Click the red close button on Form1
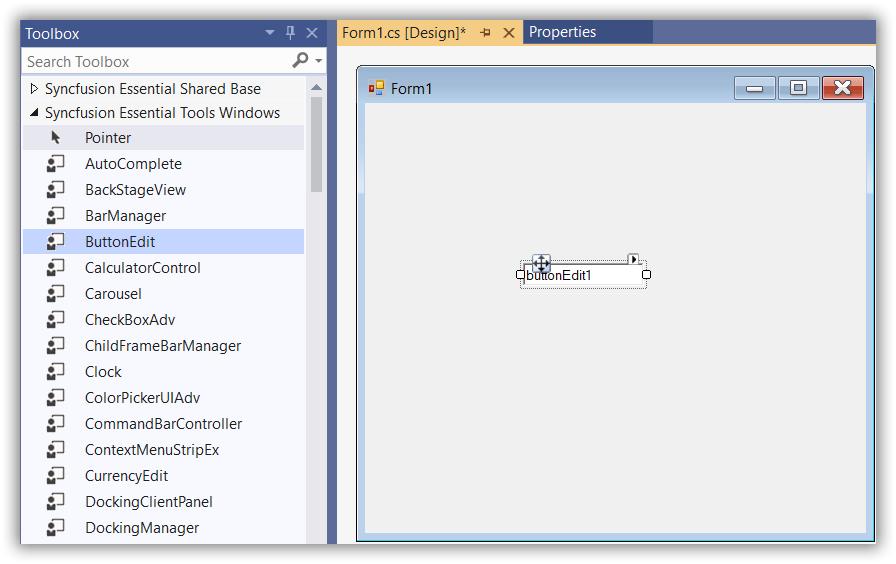This screenshot has width=896, height=564. click(x=843, y=88)
